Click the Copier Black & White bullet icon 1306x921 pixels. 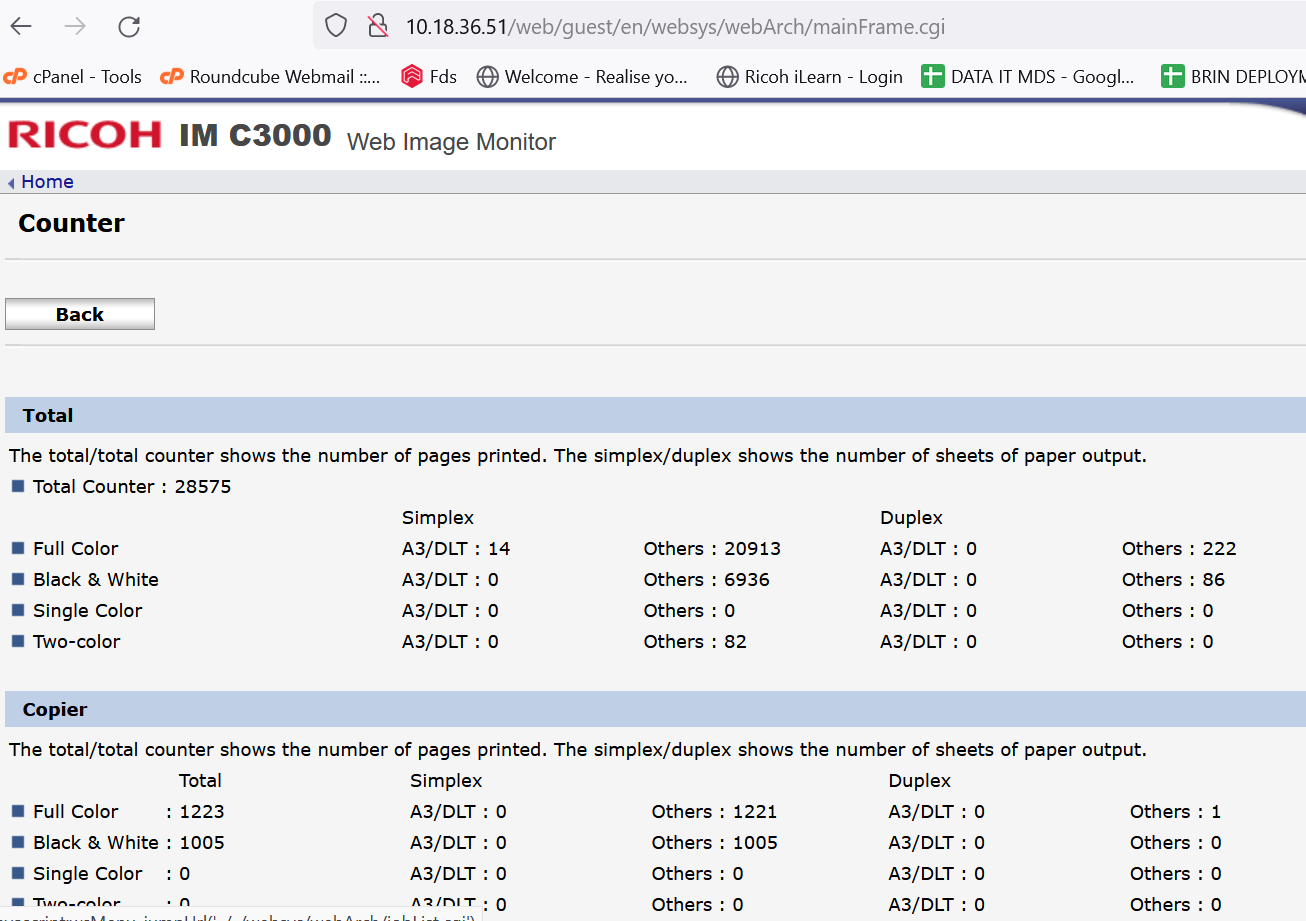click(x=18, y=842)
